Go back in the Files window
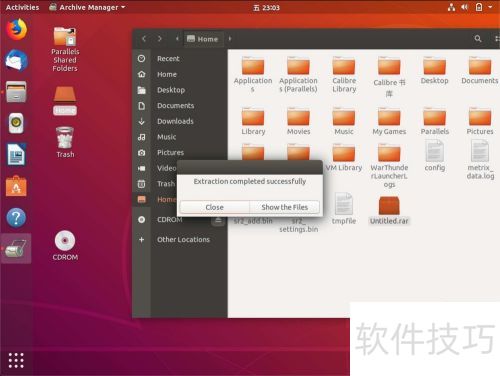The width and height of the screenshot is (500, 376). pyautogui.click(x=144, y=39)
